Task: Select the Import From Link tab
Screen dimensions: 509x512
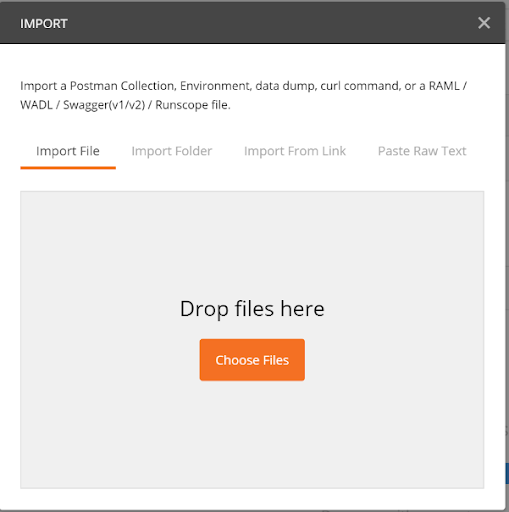Action: (295, 151)
